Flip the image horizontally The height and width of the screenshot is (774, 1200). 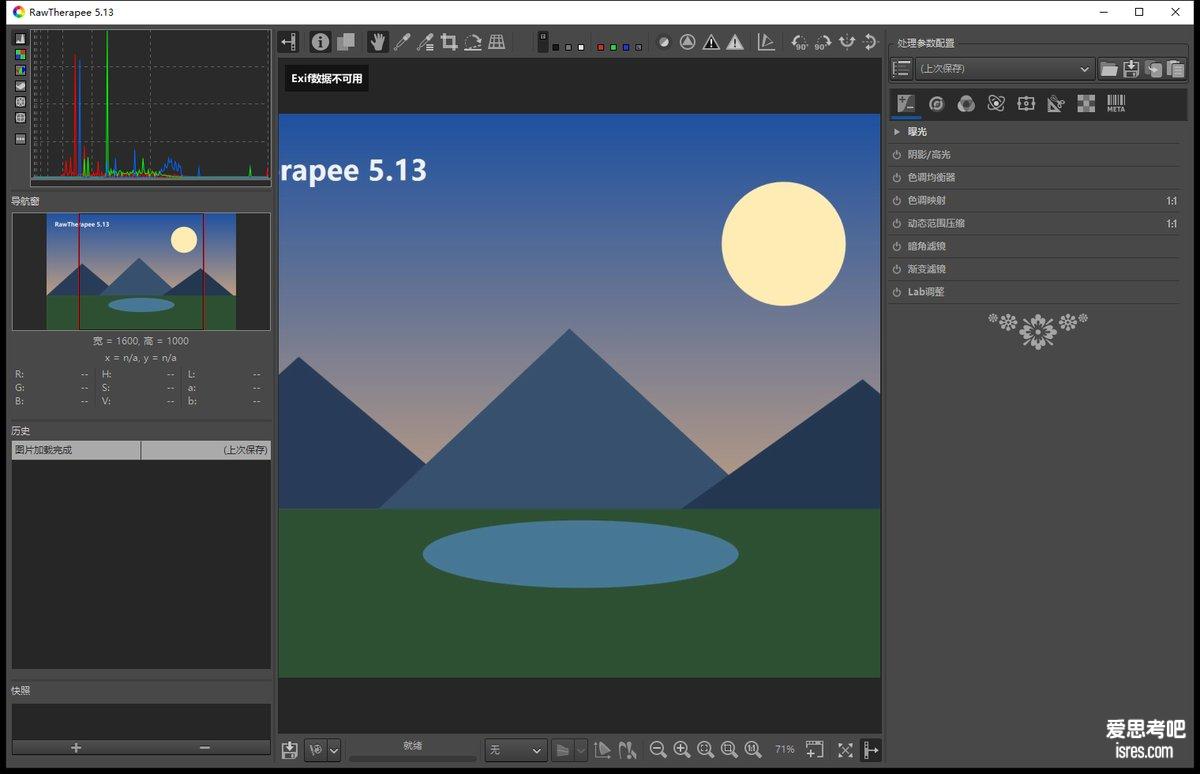click(847, 42)
